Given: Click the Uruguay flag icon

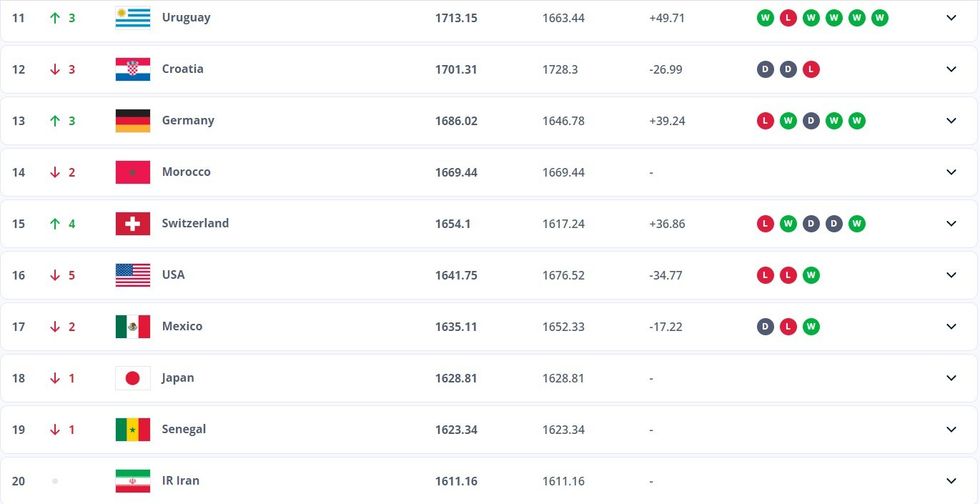Looking at the screenshot, I should pos(133,18).
